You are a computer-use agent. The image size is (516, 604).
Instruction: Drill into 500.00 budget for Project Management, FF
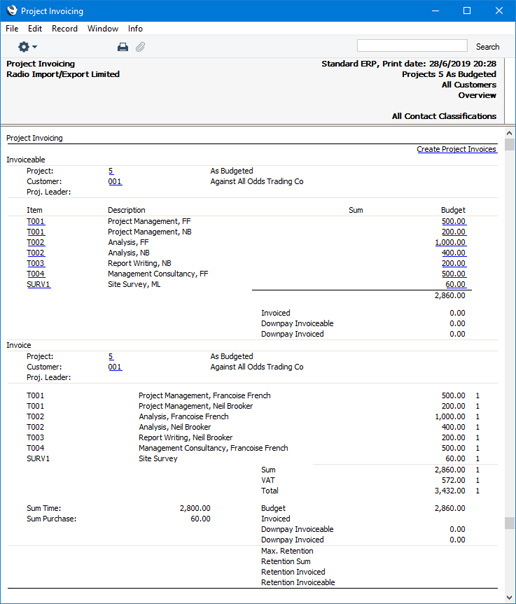pos(454,221)
